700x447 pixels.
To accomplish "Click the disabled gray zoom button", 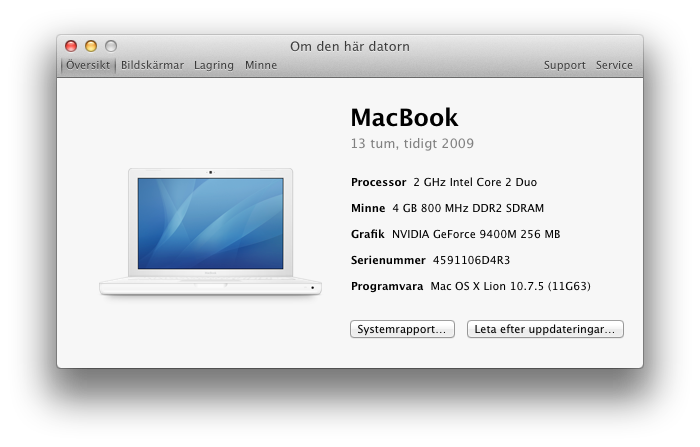I will point(111,46).
